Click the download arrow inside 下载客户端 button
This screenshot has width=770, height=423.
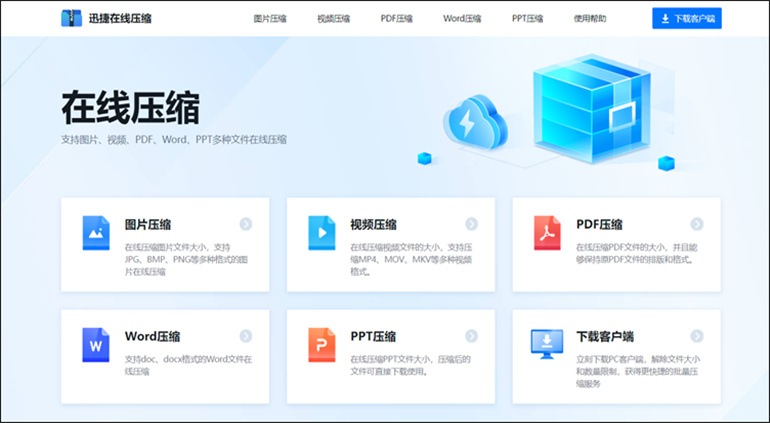click(665, 19)
